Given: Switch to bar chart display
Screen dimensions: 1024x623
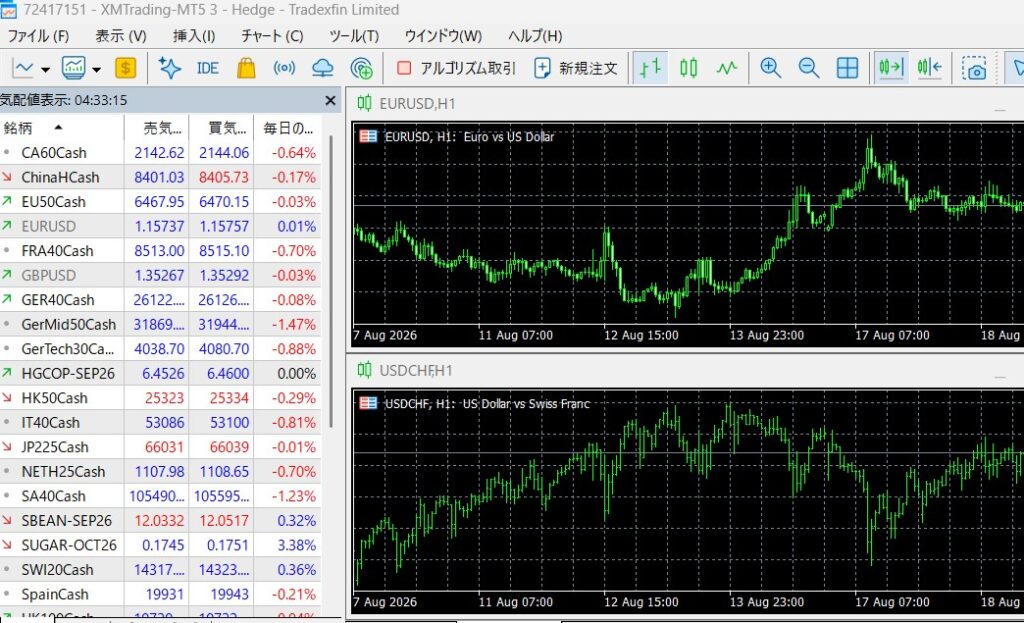Looking at the screenshot, I should [650, 68].
